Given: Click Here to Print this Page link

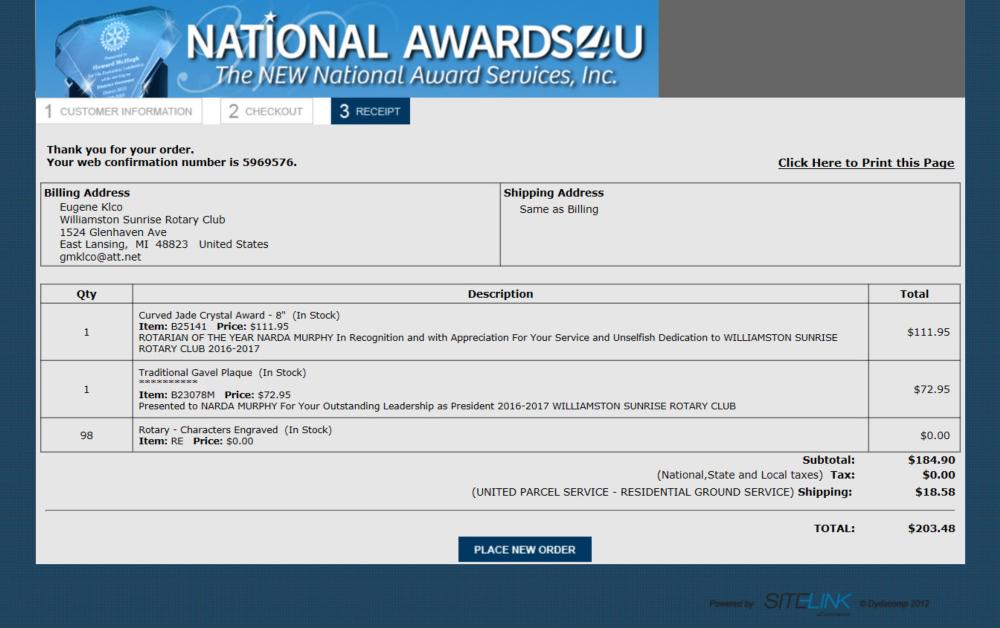Looking at the screenshot, I should [866, 163].
